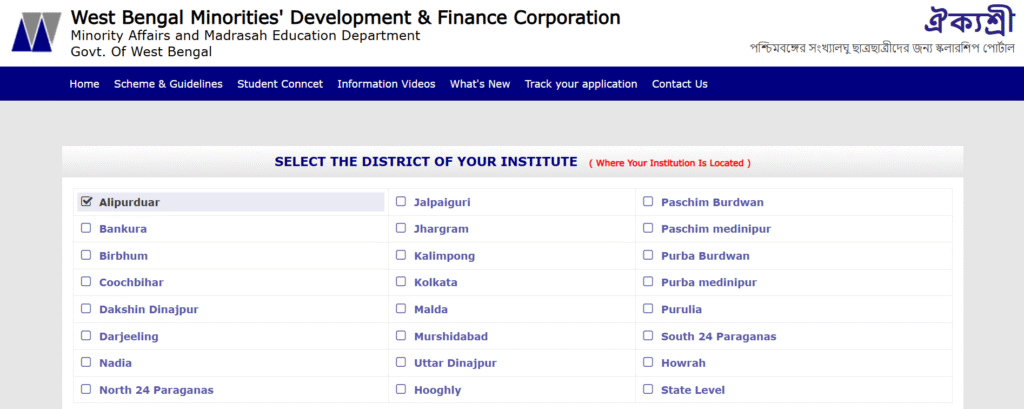Tick the Kolkata district checkbox

401,282
